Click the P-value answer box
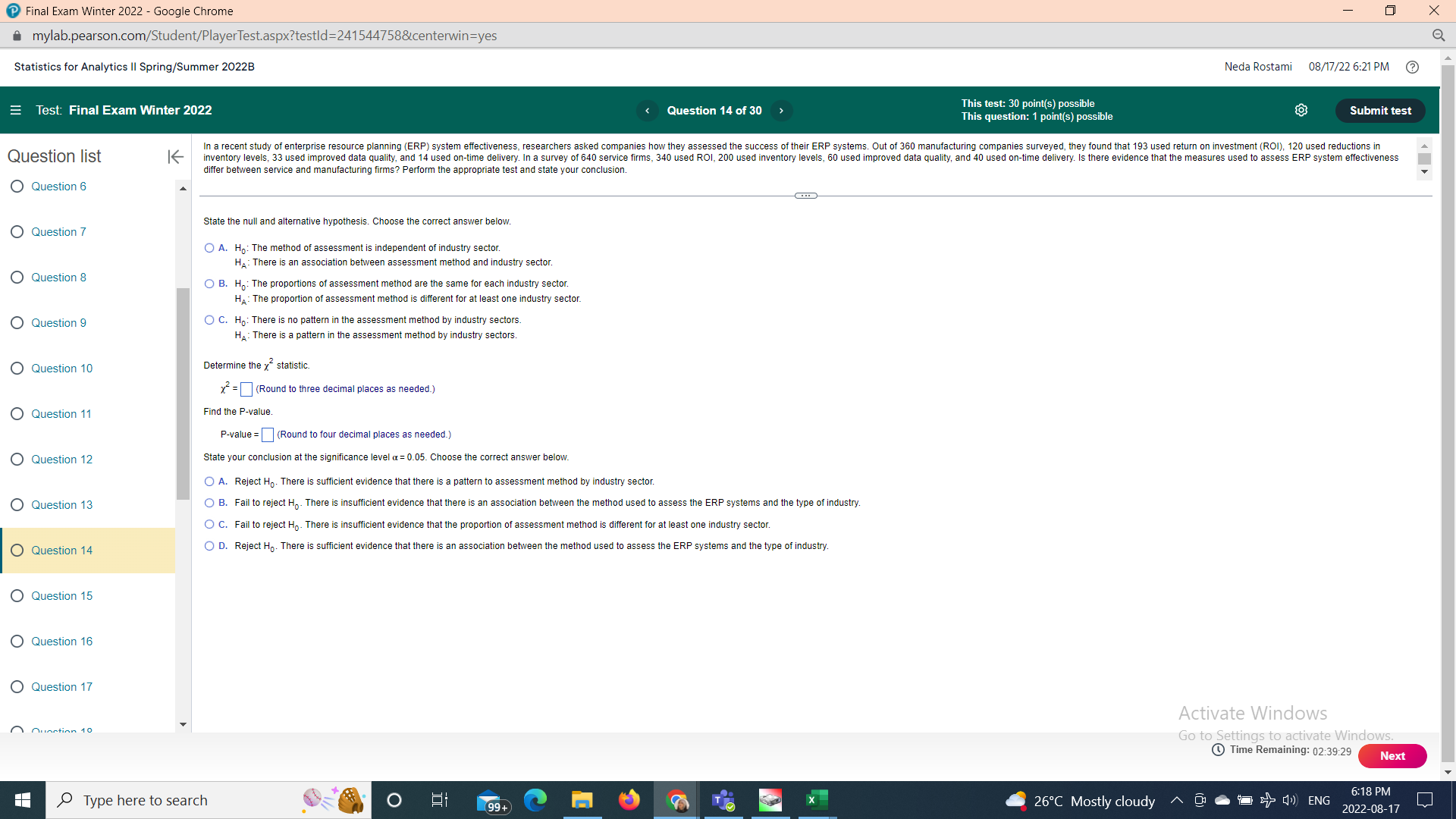1456x819 pixels. point(267,435)
